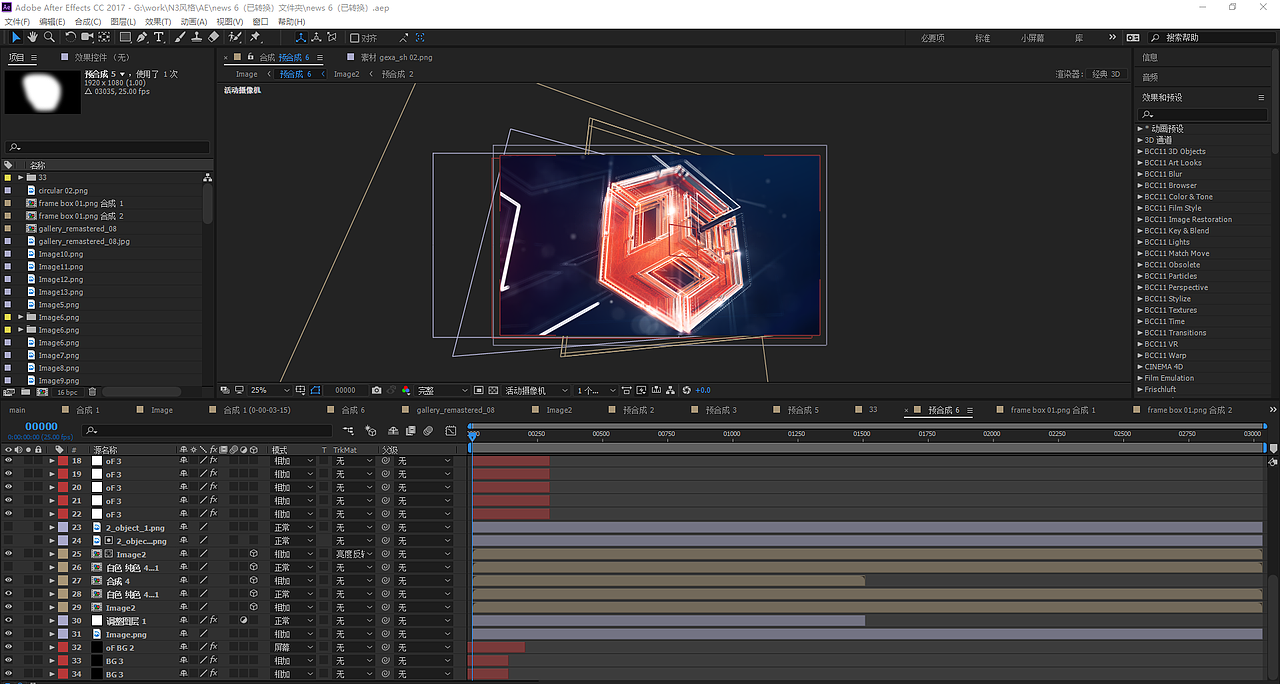Toggle region of interest icon in viewer
This screenshot has height=684, width=1280.
(x=479, y=390)
